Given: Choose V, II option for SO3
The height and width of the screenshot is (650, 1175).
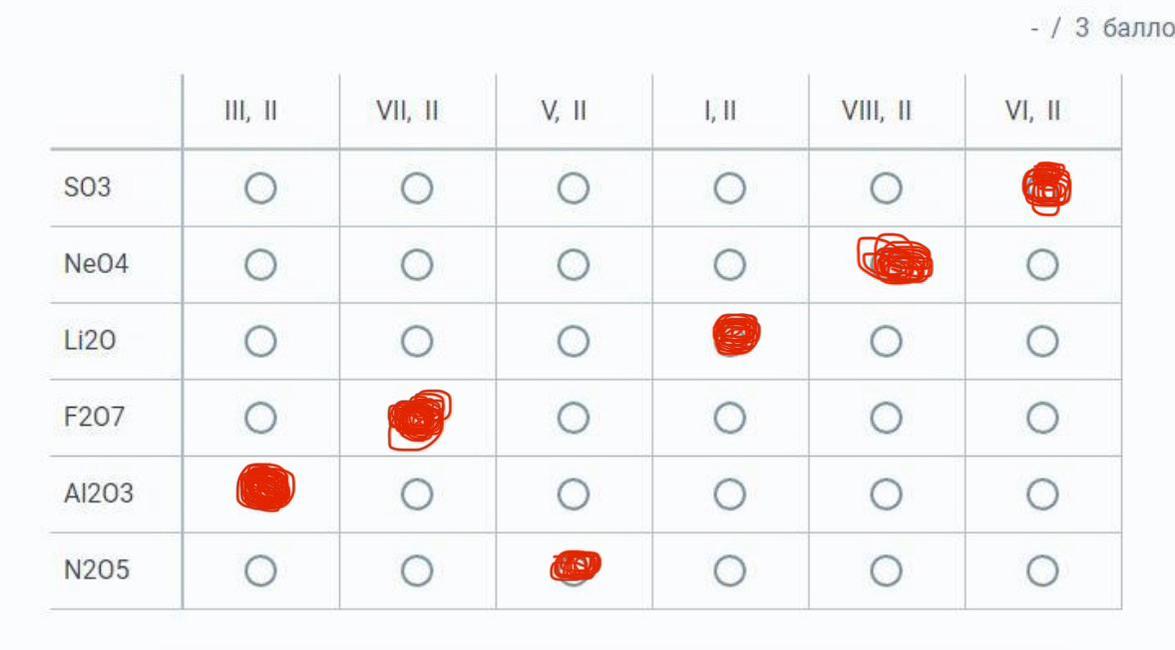Looking at the screenshot, I should pyautogui.click(x=573, y=188).
